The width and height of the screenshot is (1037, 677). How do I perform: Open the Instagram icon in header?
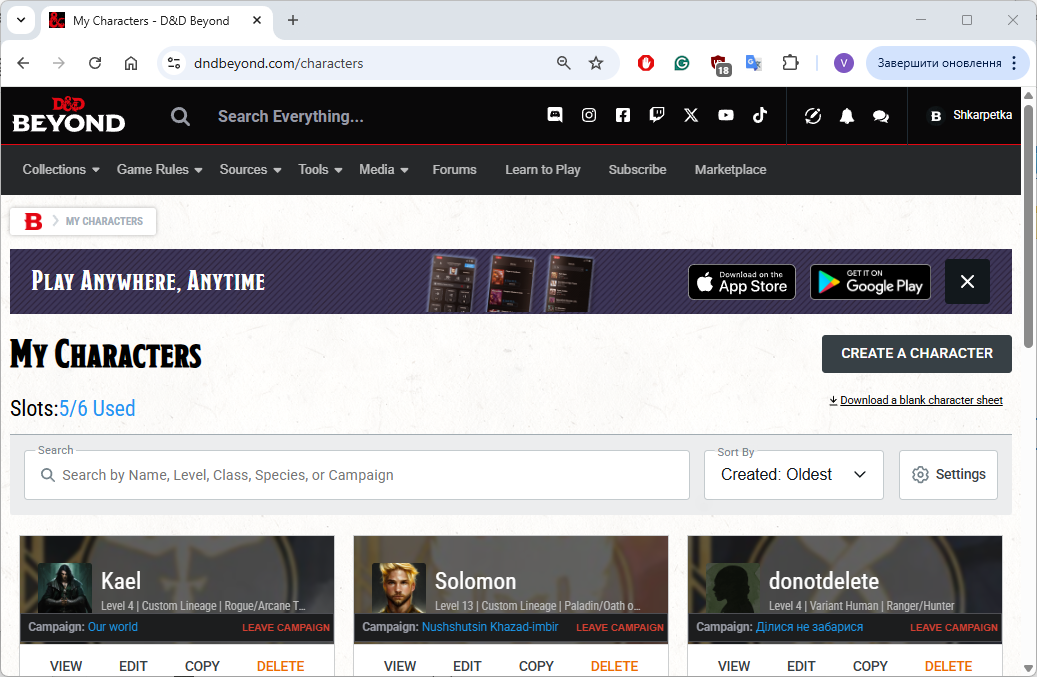589,115
